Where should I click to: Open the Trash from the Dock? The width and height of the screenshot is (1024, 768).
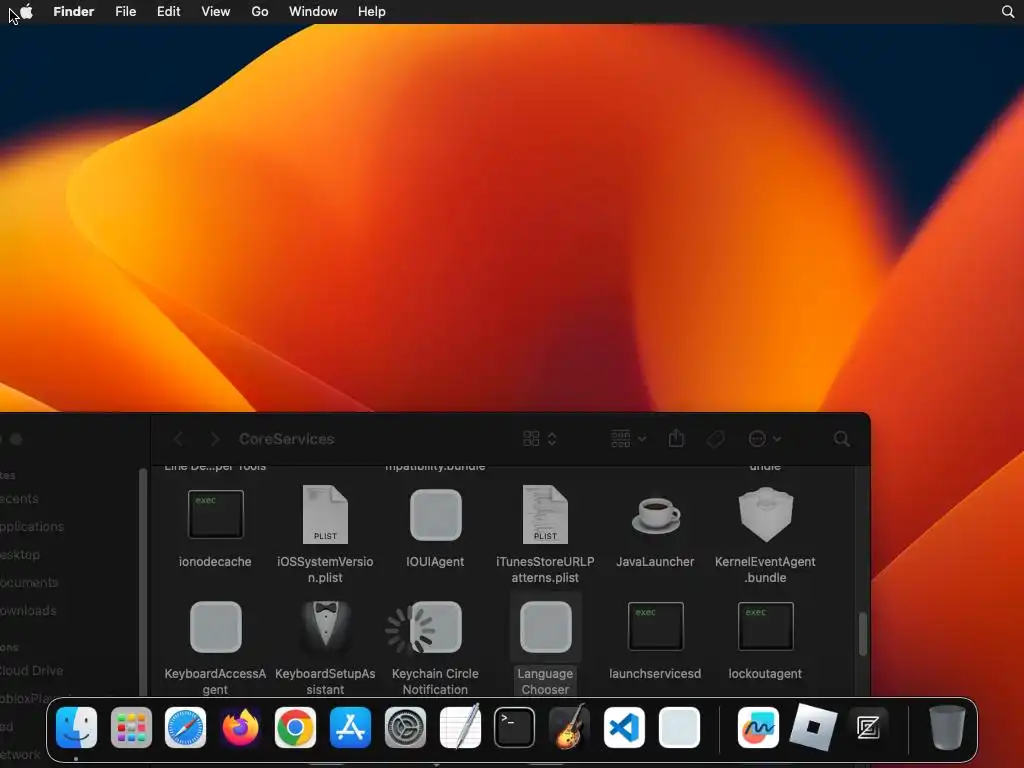click(x=947, y=728)
